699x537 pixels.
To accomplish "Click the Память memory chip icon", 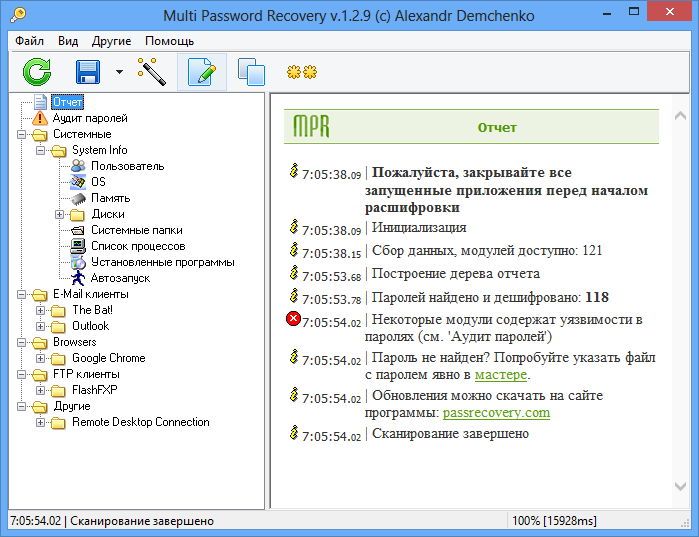I will (78, 198).
